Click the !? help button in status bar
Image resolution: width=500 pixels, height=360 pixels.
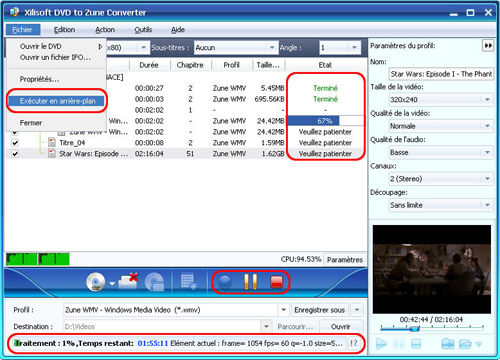click(x=354, y=343)
